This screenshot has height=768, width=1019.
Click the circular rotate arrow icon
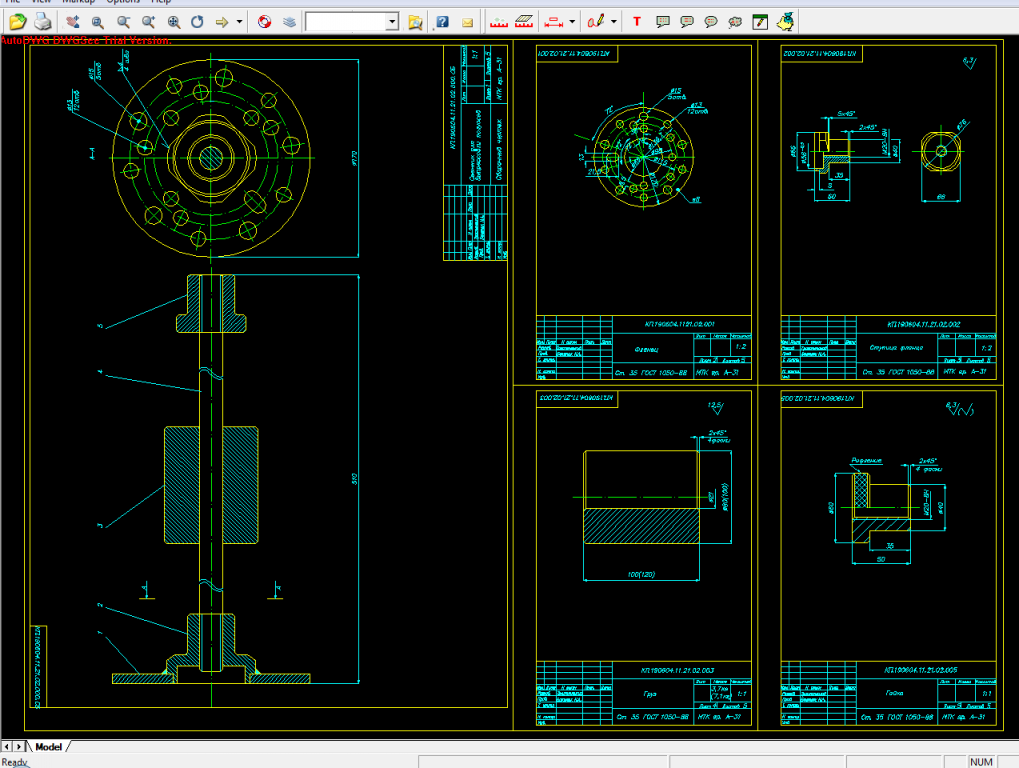[x=198, y=21]
